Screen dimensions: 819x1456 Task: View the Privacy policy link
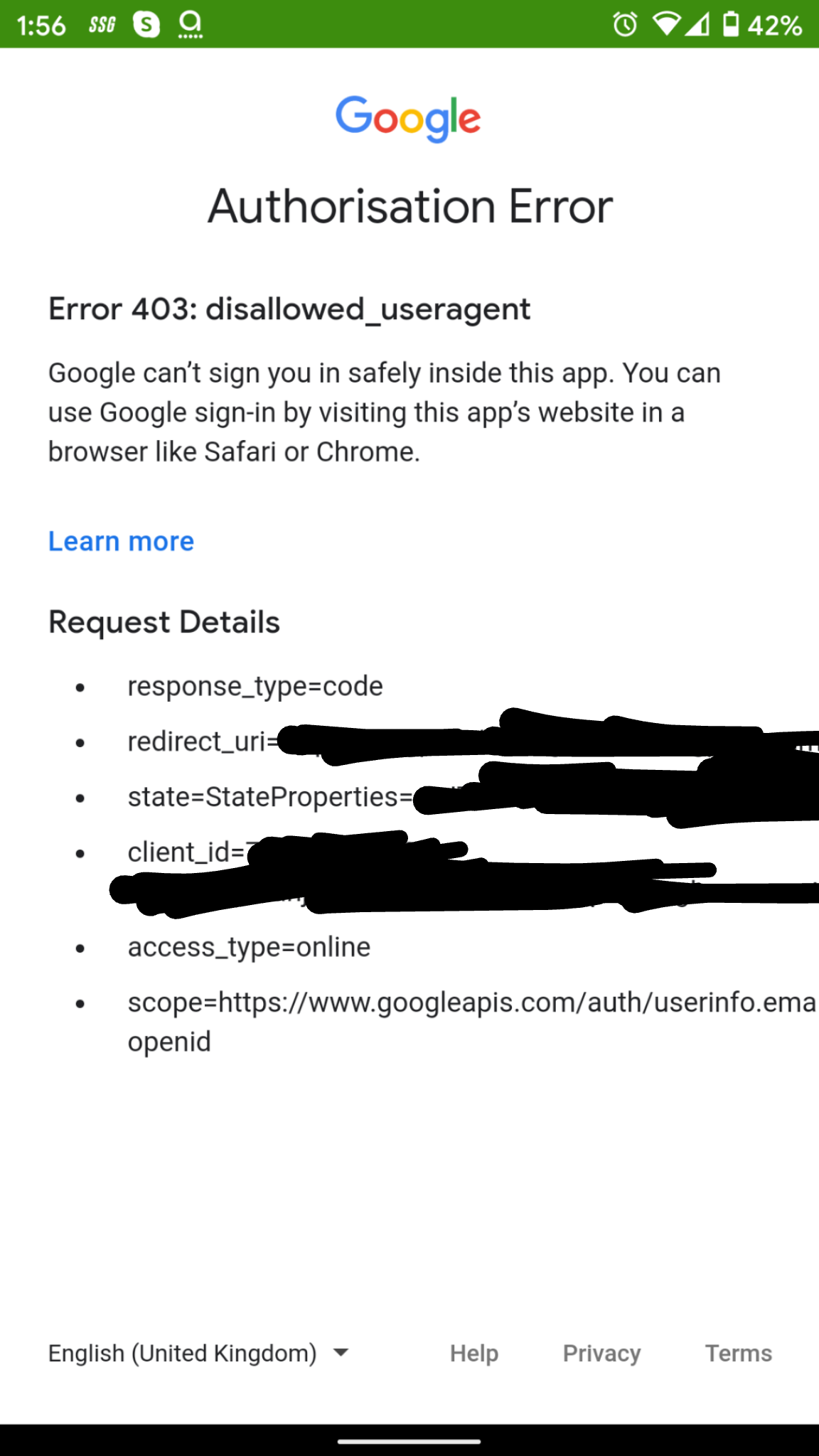pyautogui.click(x=601, y=1353)
